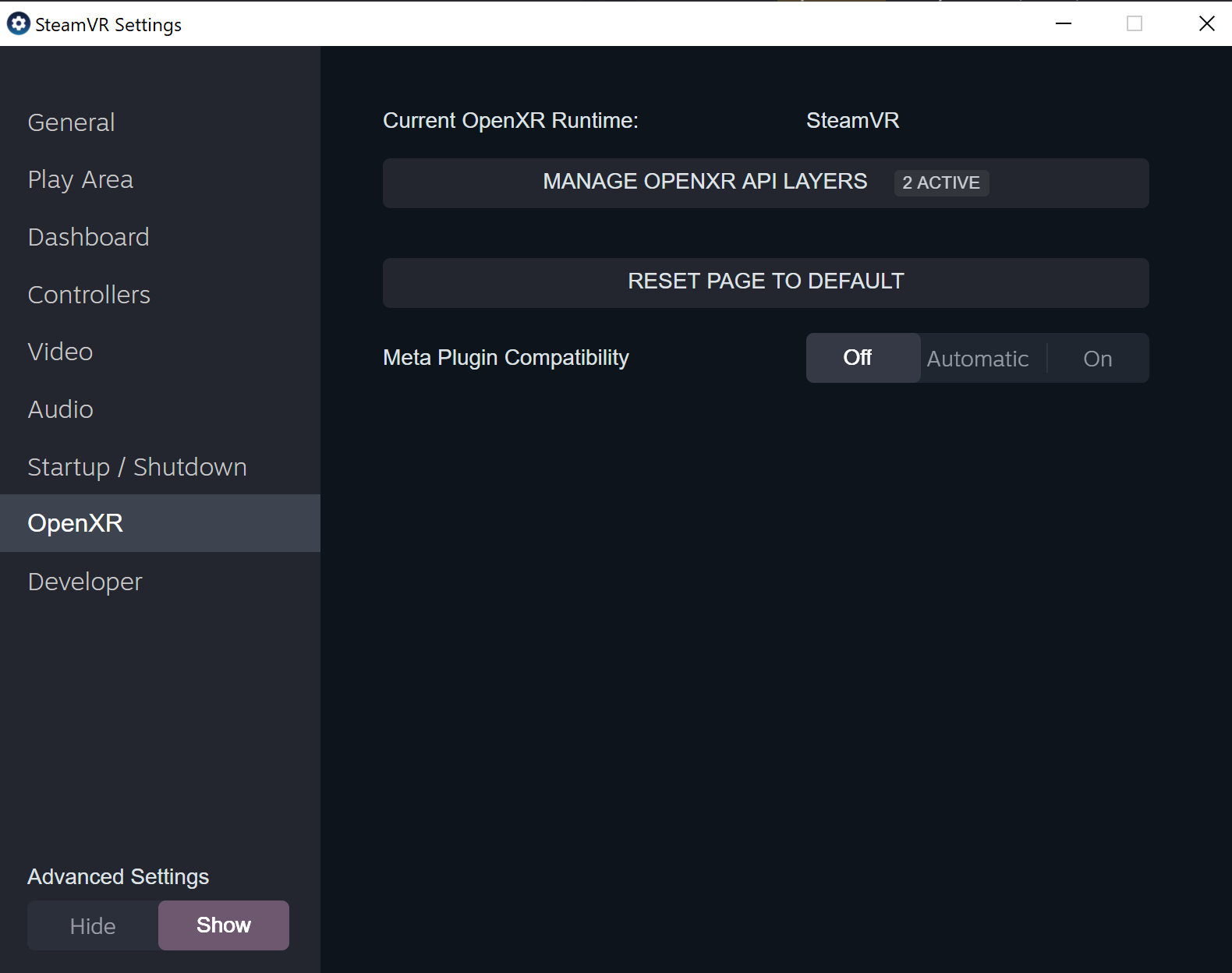Set Meta Plugin Compatibility to Automatic
1232x973 pixels.
(x=978, y=359)
